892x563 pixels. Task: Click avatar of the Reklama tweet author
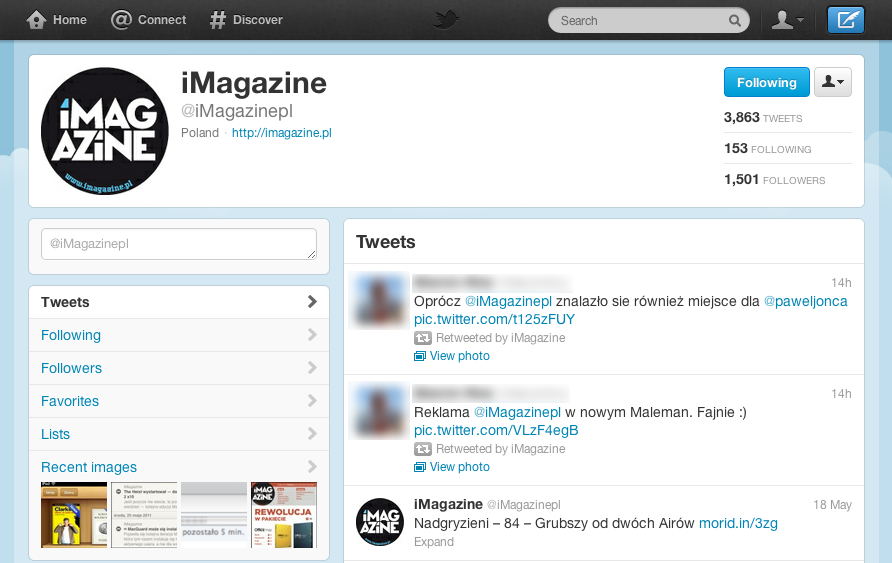[379, 412]
